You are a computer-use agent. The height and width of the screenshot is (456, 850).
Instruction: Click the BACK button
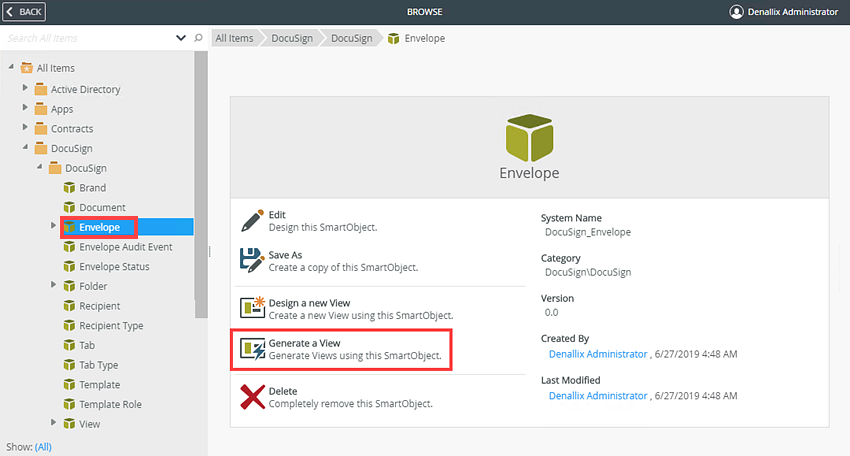tap(24, 12)
